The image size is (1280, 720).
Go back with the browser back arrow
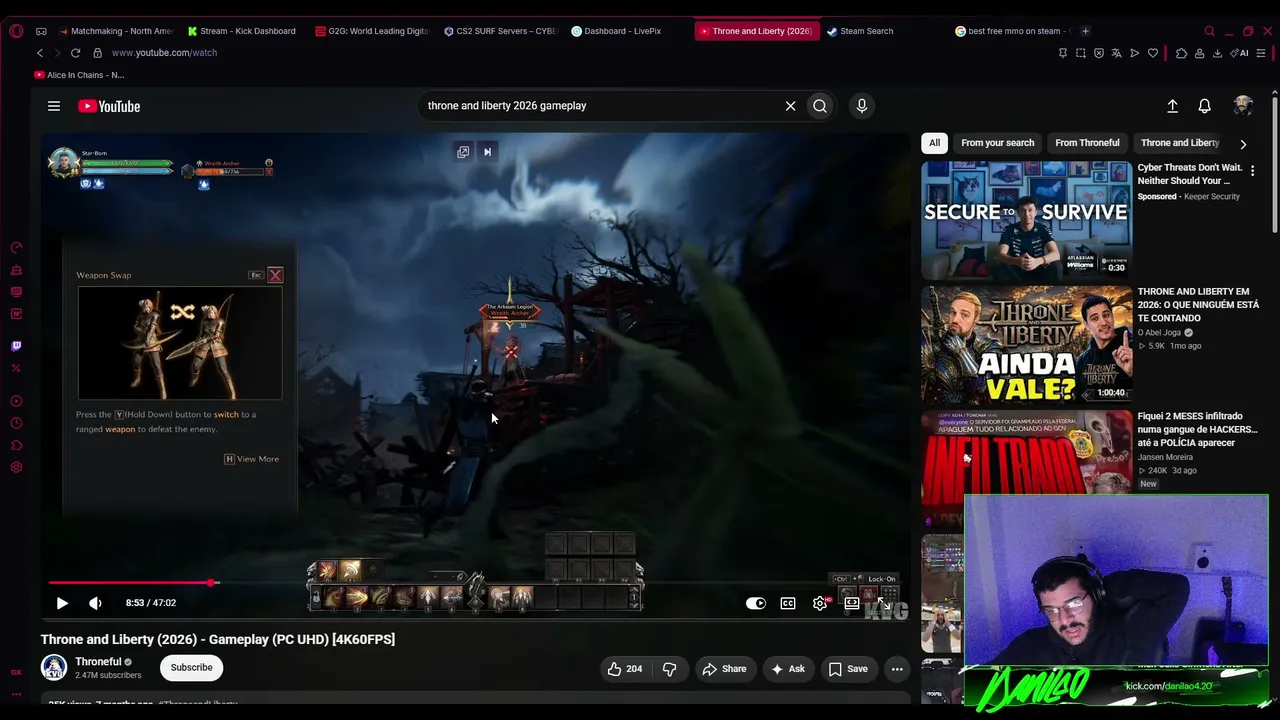coord(40,53)
